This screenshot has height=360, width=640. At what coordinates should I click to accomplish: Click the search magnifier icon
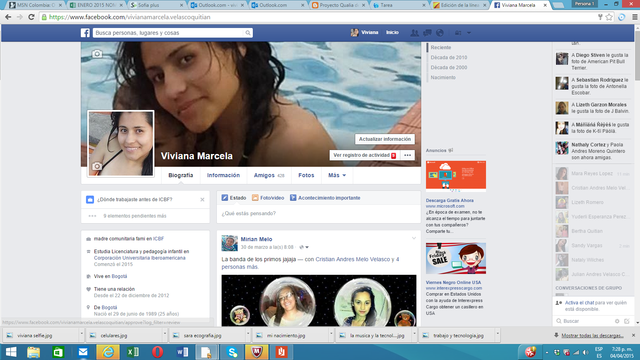[248, 33]
